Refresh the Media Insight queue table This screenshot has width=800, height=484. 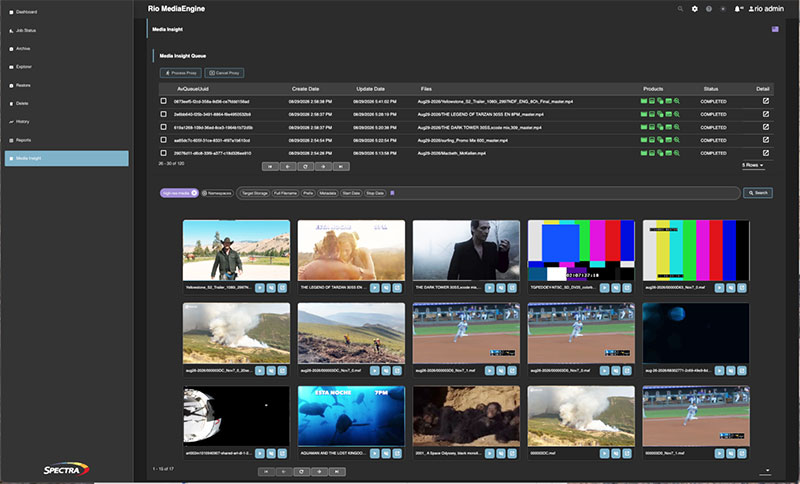click(306, 166)
